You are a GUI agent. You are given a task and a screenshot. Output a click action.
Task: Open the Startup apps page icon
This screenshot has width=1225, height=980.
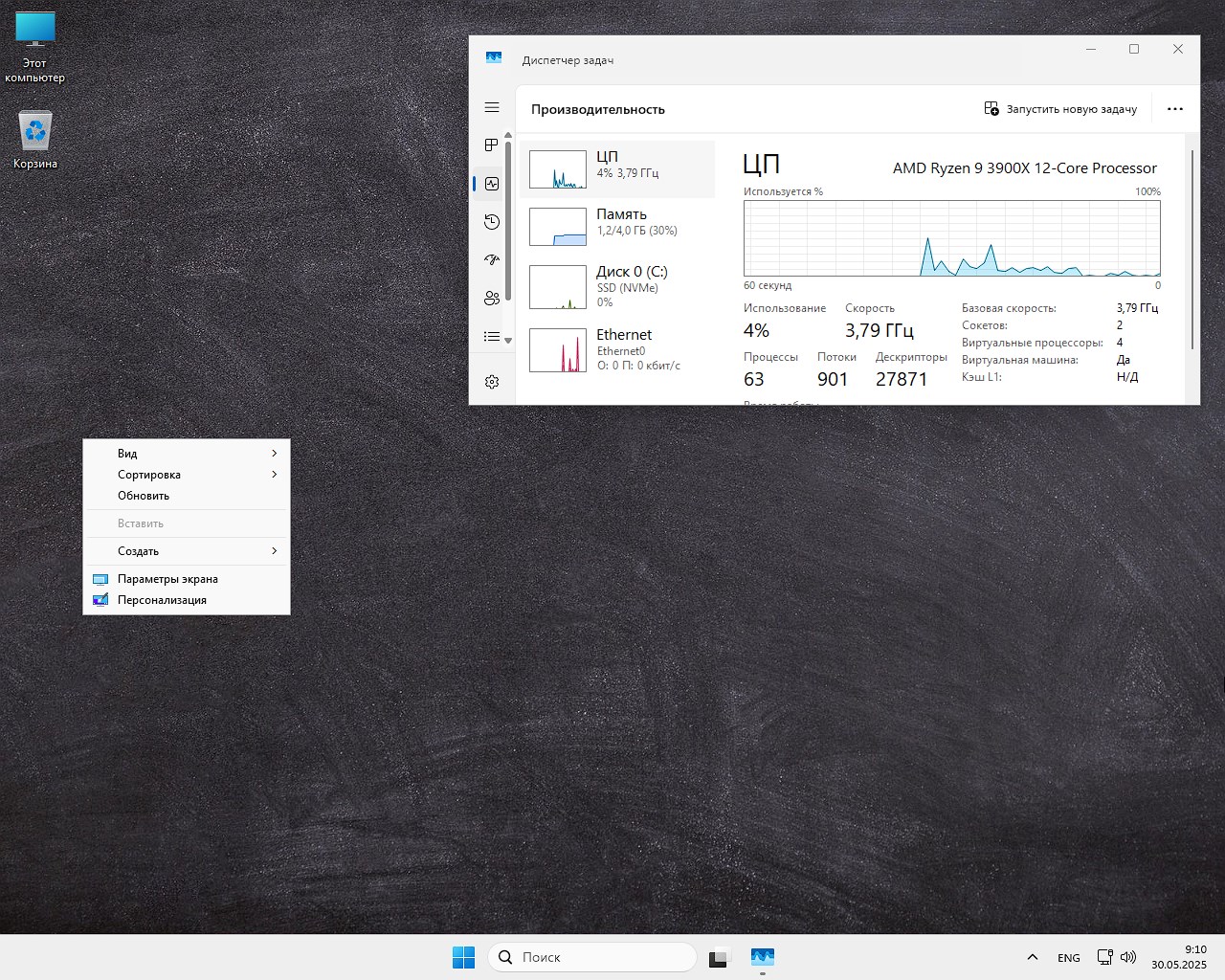(x=492, y=260)
